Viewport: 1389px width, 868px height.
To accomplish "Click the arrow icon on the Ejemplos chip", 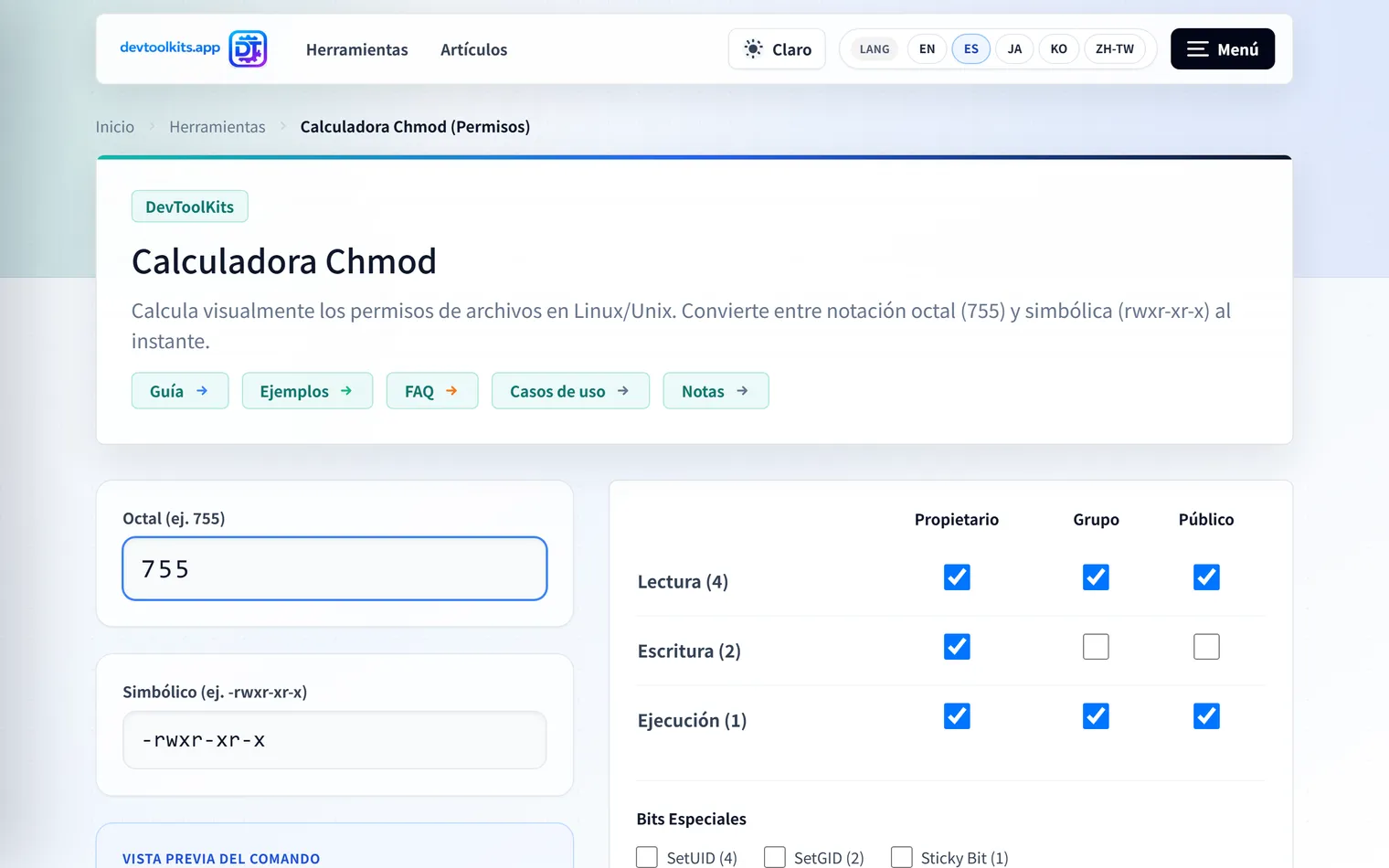I will coord(346,391).
